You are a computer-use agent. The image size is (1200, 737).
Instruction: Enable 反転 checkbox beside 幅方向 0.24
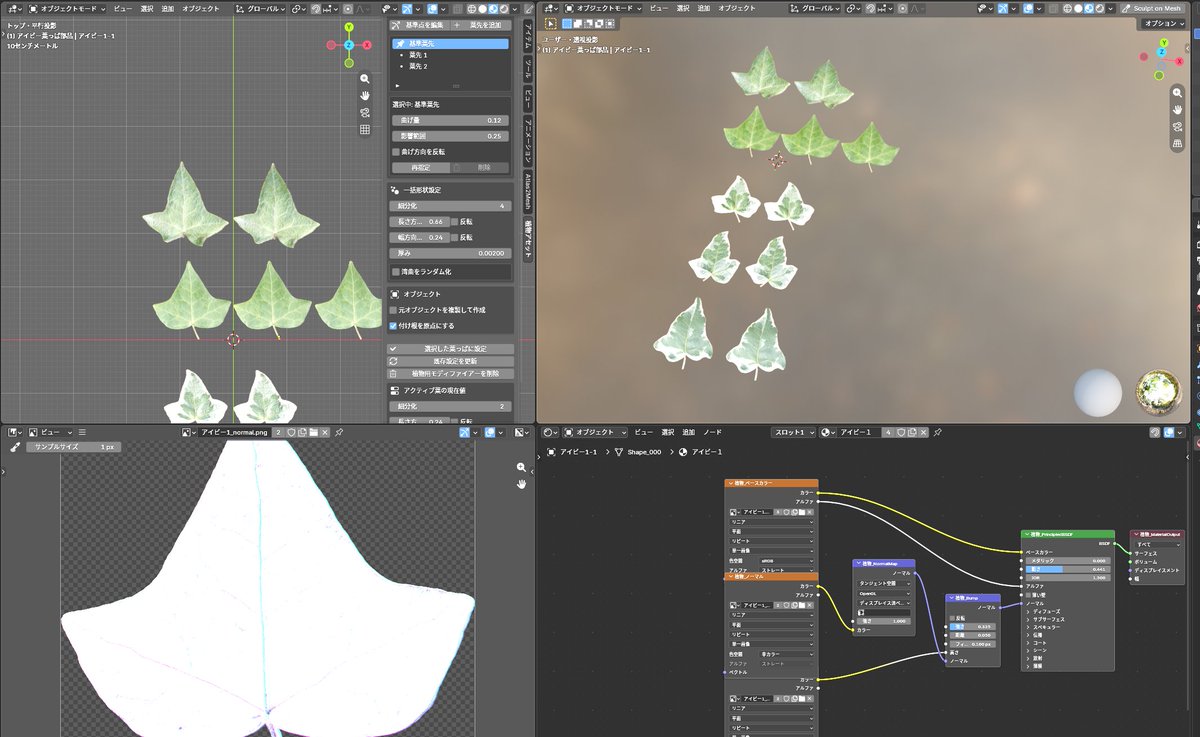(x=454, y=237)
